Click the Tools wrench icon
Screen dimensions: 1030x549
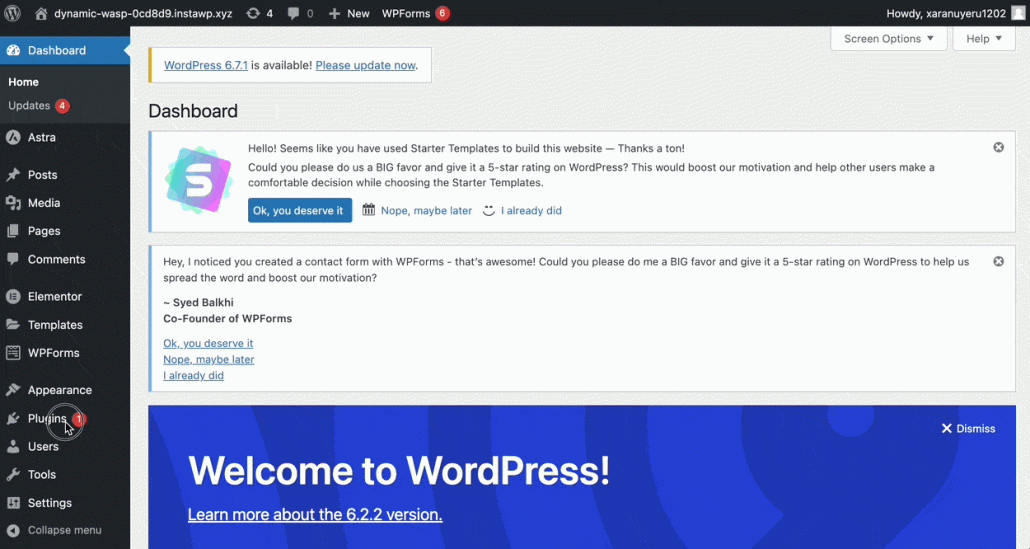[13, 474]
